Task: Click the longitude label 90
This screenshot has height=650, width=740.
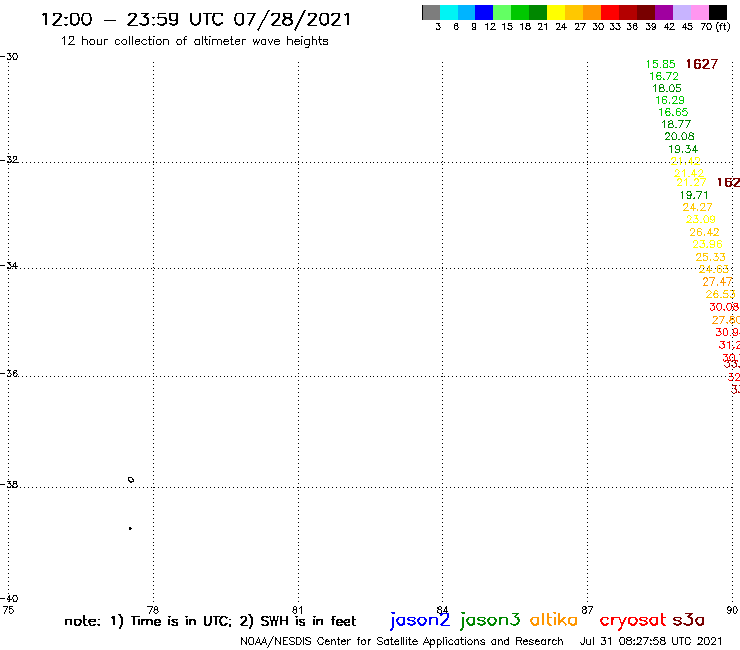Action: tap(732, 610)
